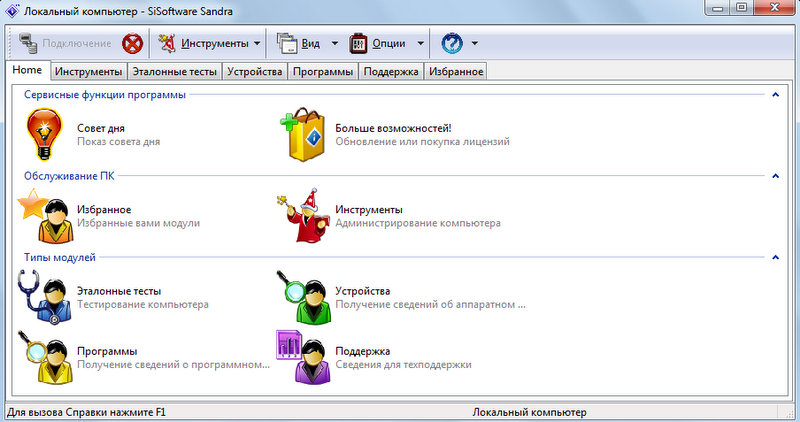
Task: Collapse the Обслуживание ПК section
Action: click(x=776, y=176)
